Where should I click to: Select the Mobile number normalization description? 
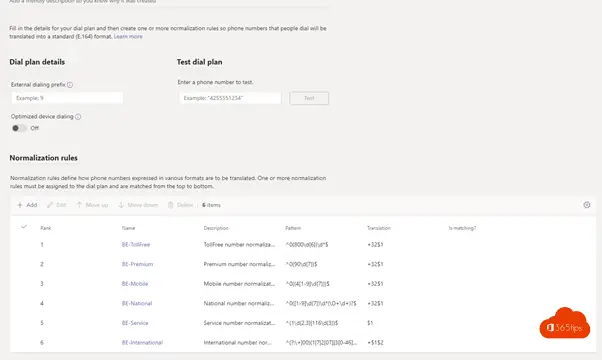239,284
